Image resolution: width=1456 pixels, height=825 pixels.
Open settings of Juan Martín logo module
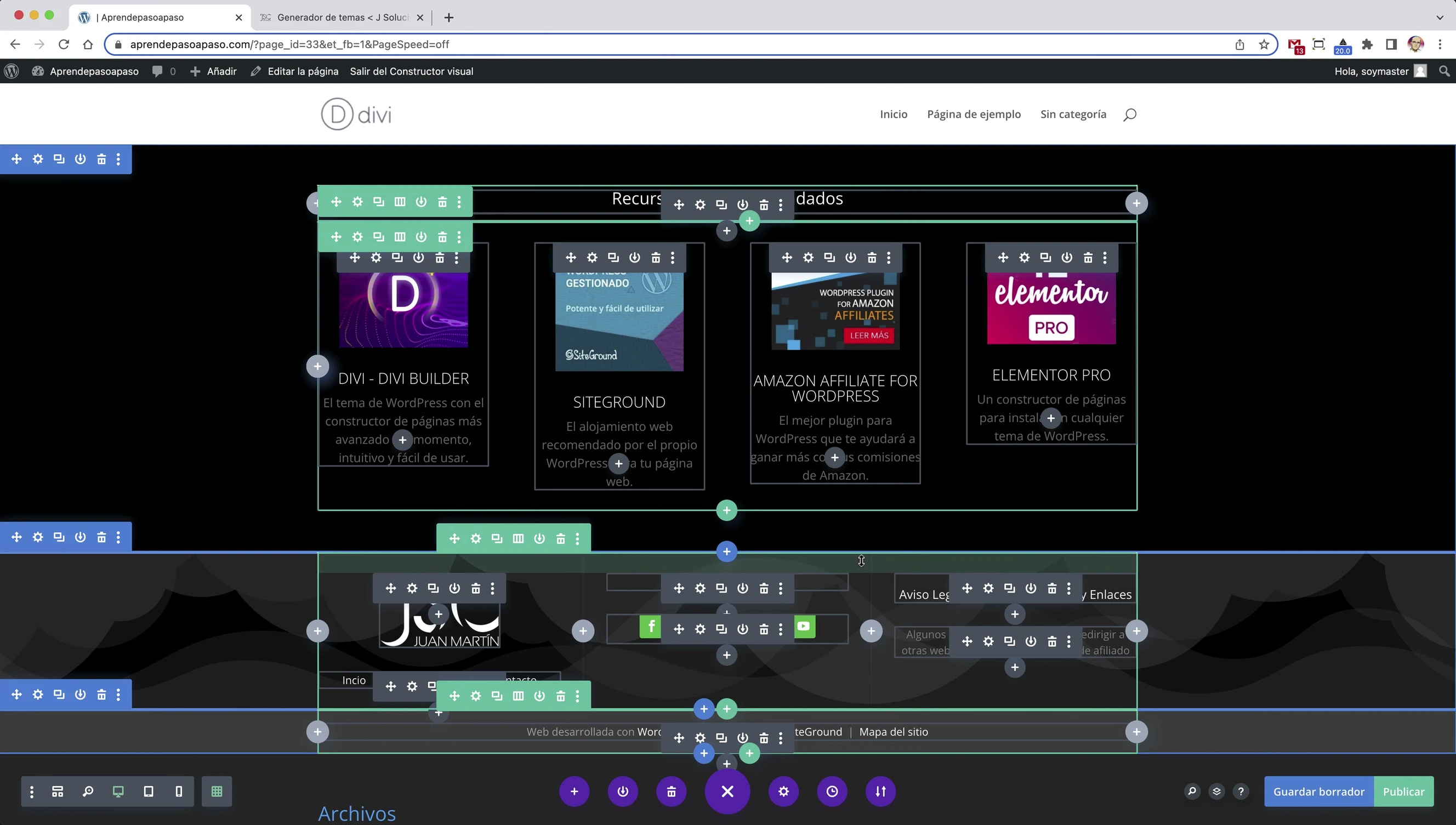pyautogui.click(x=412, y=589)
